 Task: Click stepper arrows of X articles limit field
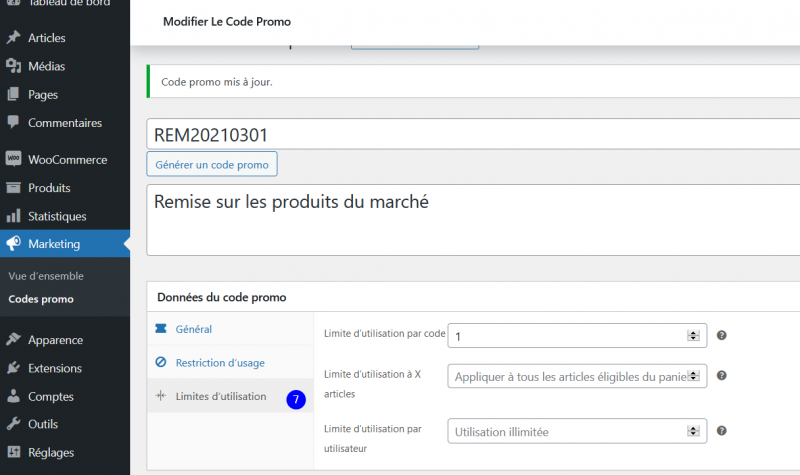pos(693,376)
